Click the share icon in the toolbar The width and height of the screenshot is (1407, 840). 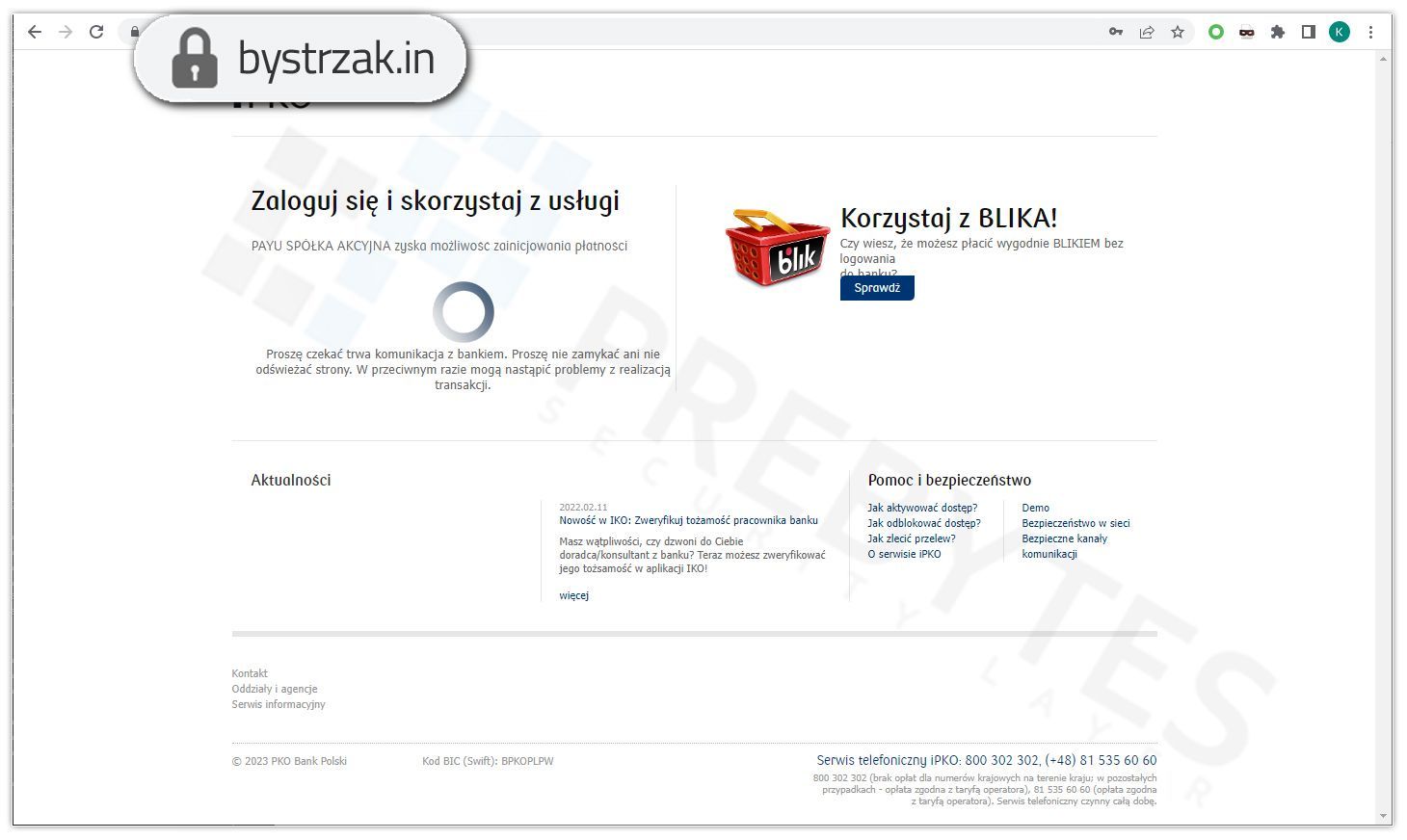point(1146,31)
